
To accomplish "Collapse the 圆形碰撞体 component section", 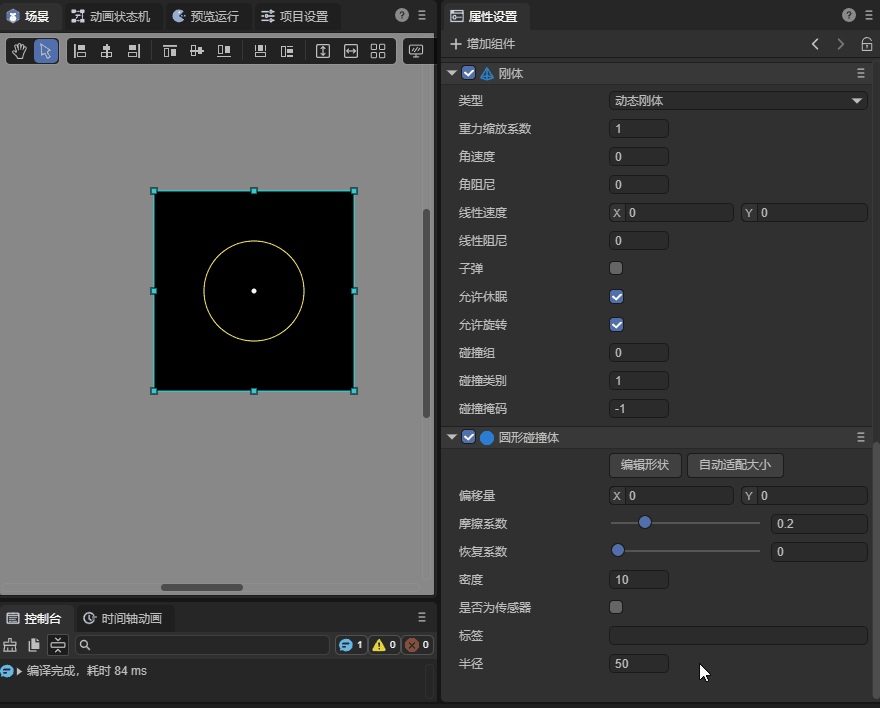I will click(x=452, y=437).
